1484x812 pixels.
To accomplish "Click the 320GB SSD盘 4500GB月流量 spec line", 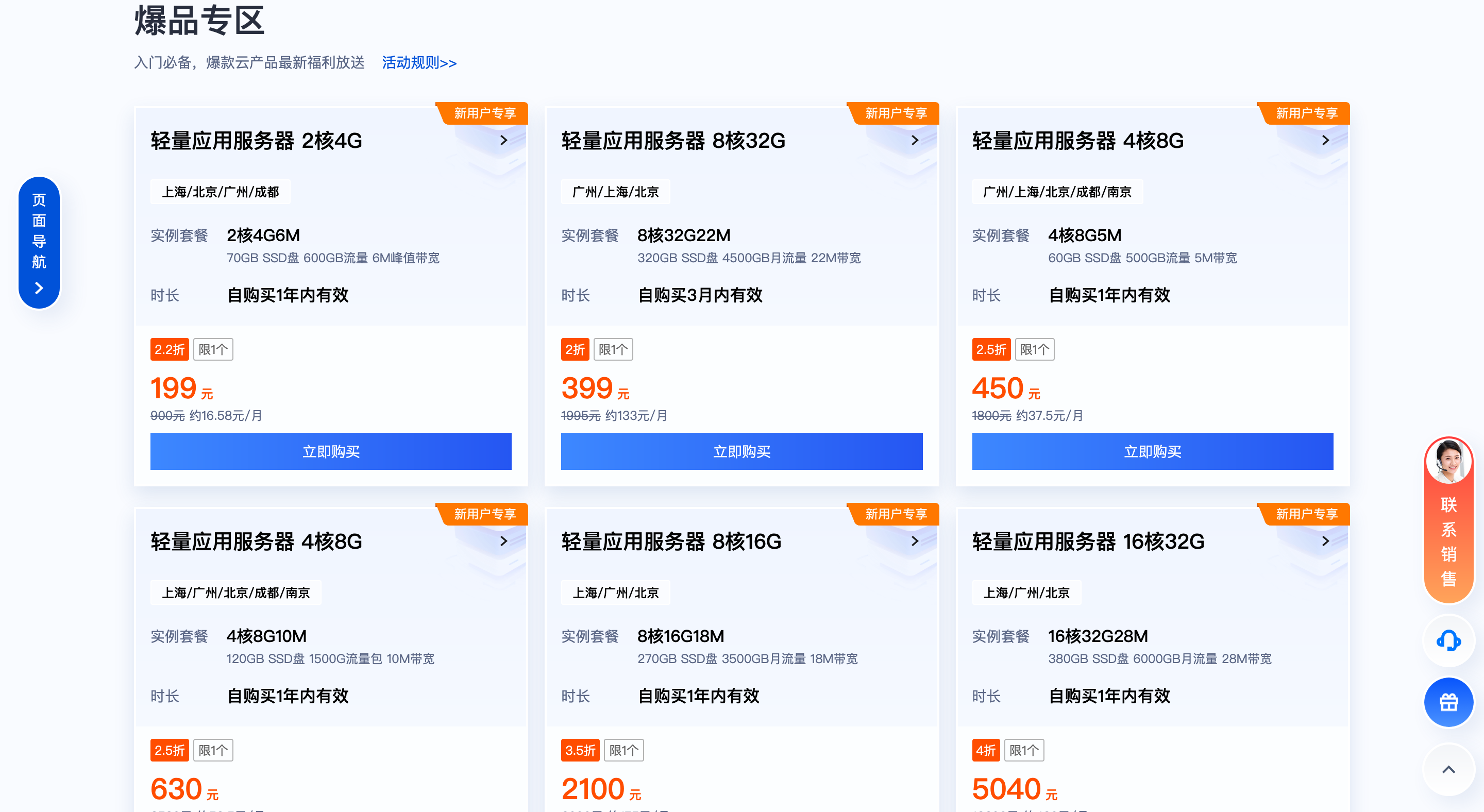I will tap(749, 258).
